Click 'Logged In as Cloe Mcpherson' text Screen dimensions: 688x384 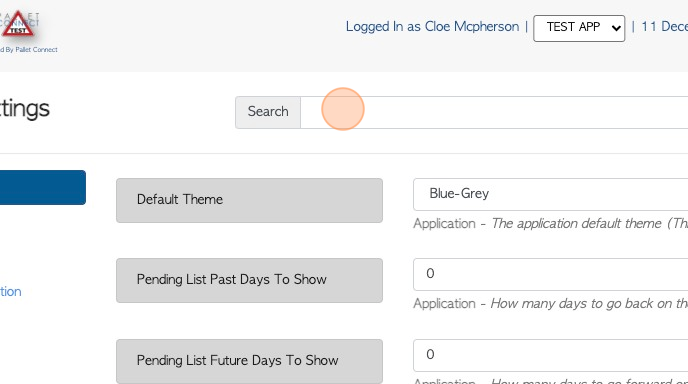pyautogui.click(x=432, y=27)
